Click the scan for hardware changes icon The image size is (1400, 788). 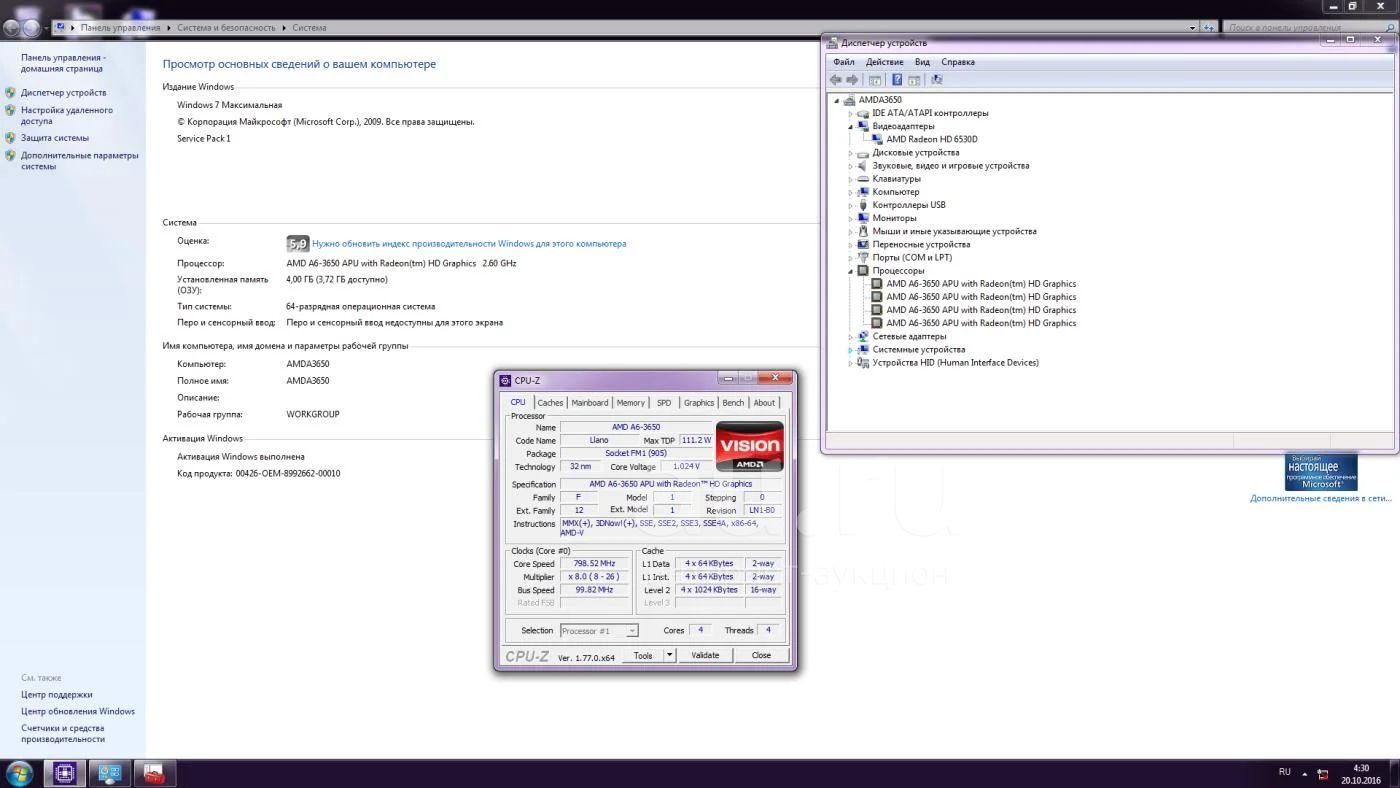(937, 80)
